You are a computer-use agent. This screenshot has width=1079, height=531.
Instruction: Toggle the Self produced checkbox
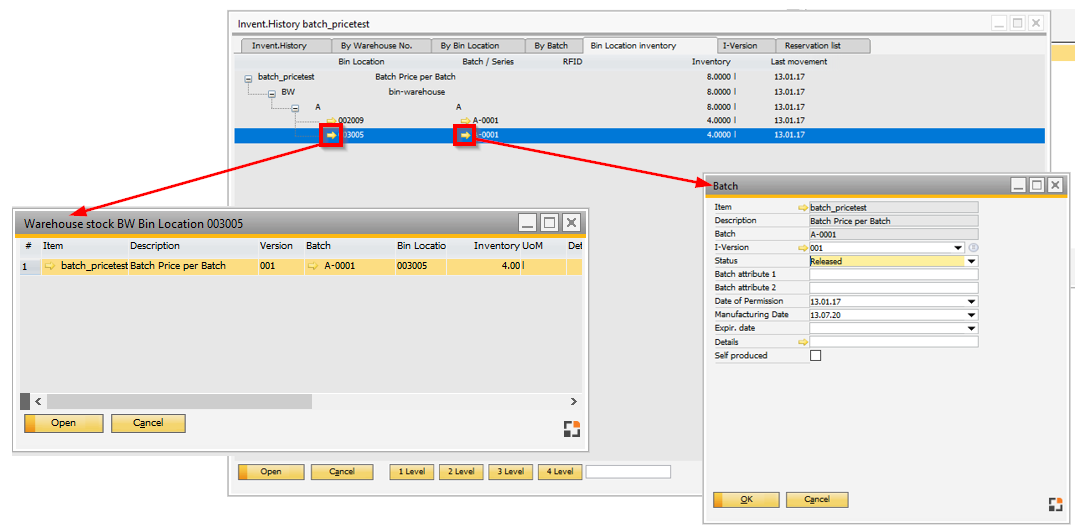coord(815,356)
